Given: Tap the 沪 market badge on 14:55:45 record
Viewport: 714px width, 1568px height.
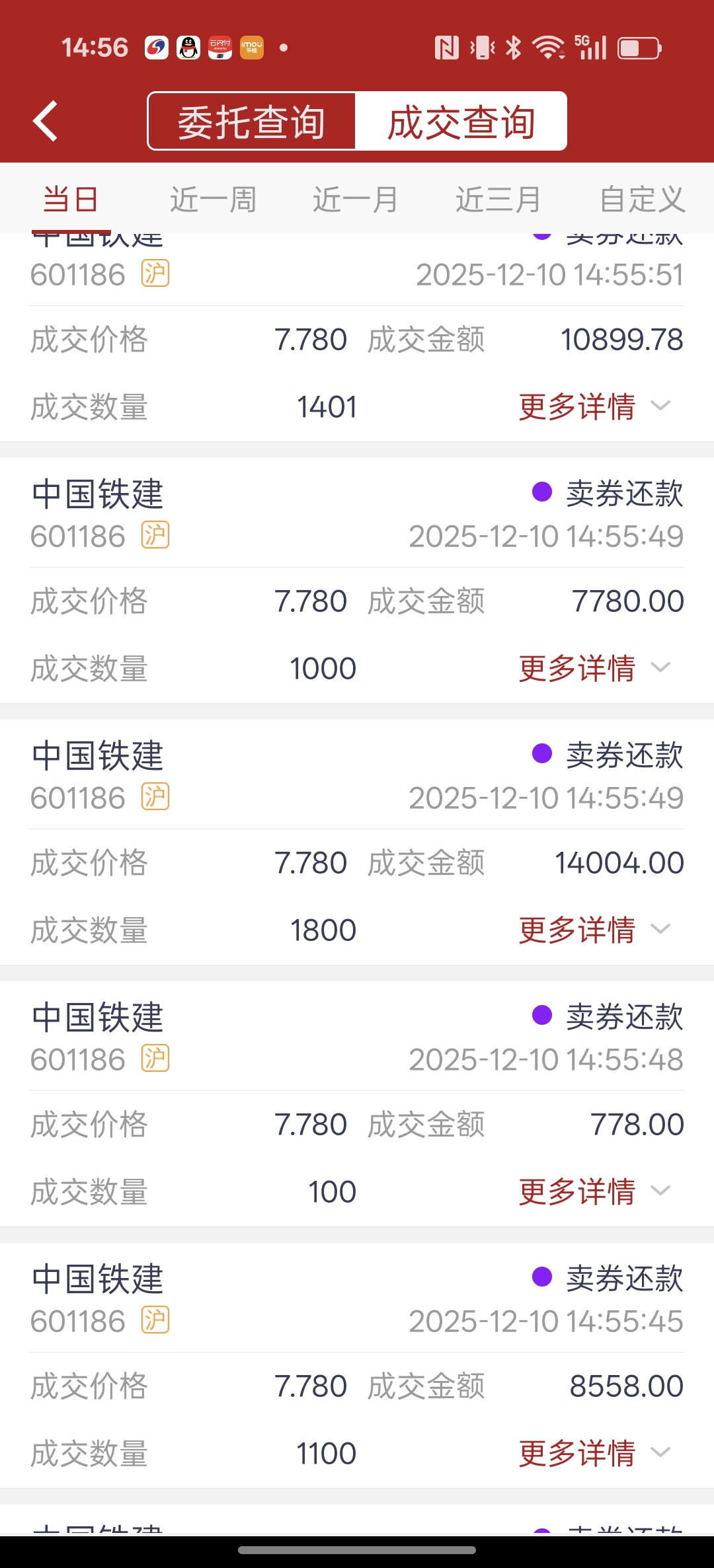Looking at the screenshot, I should (155, 1320).
